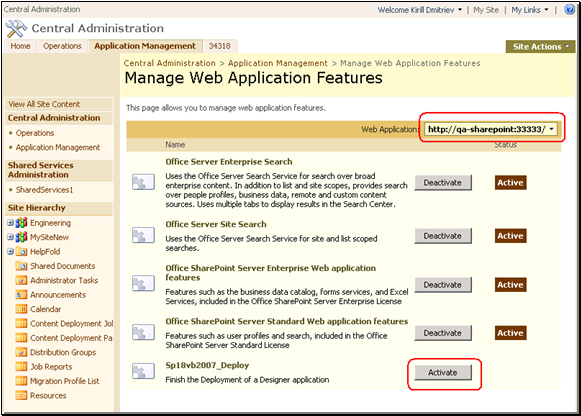Click the Content Deployment Paths list icon
Screen dimensions: 581x416
coord(21,338)
